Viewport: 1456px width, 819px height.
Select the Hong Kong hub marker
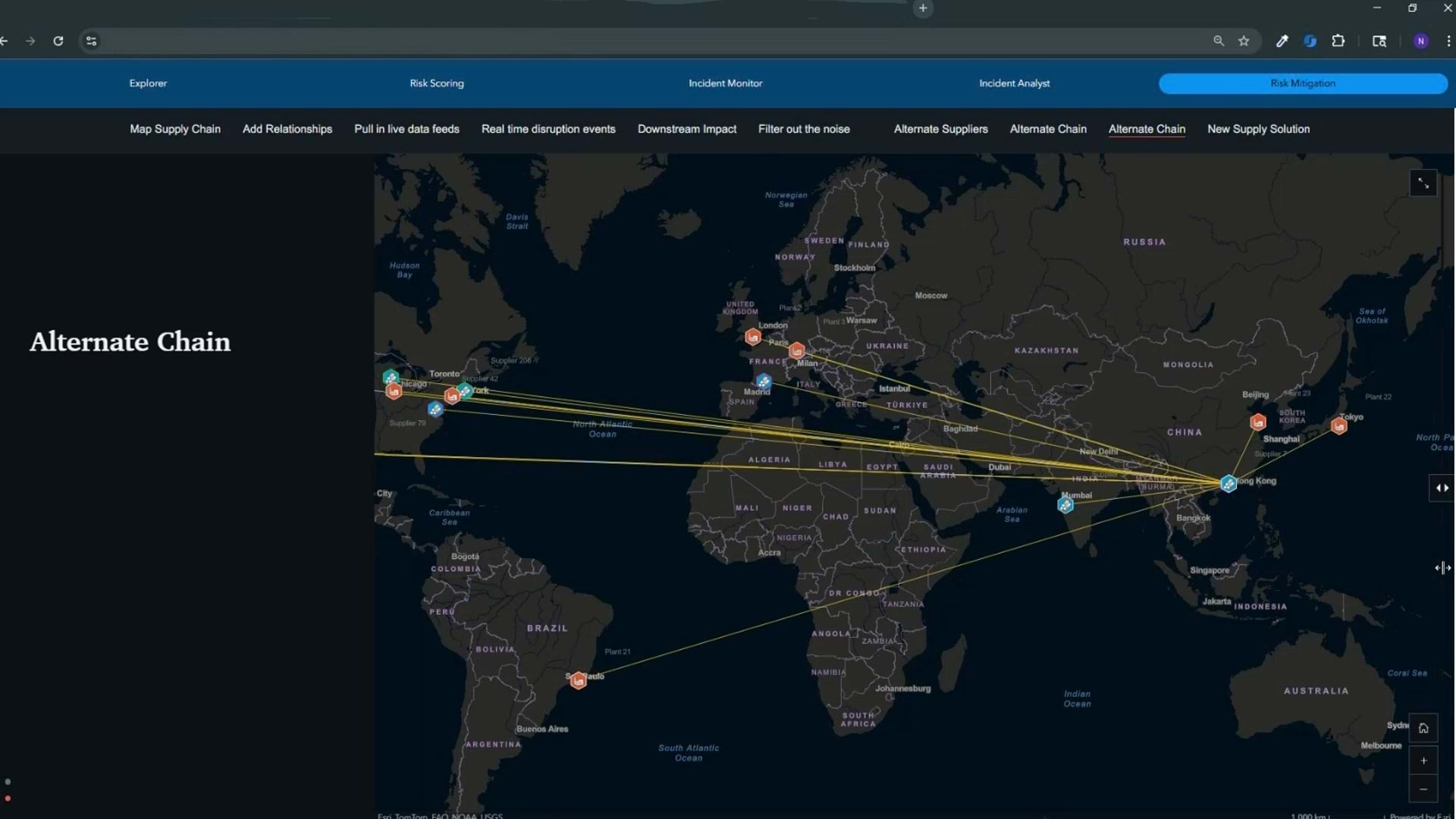point(1227,483)
